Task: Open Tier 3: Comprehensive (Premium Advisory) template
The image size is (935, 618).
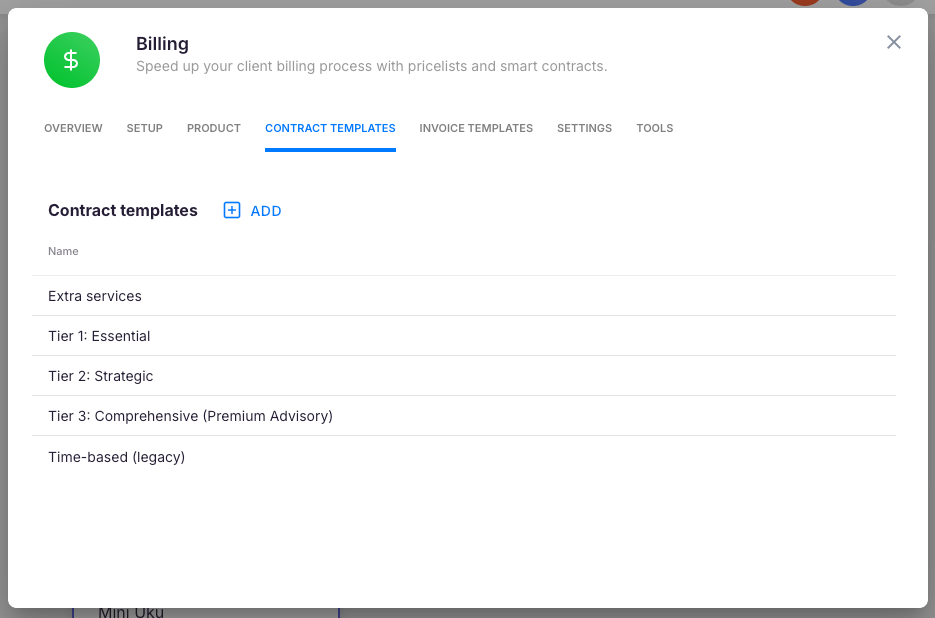Action: tap(190, 416)
